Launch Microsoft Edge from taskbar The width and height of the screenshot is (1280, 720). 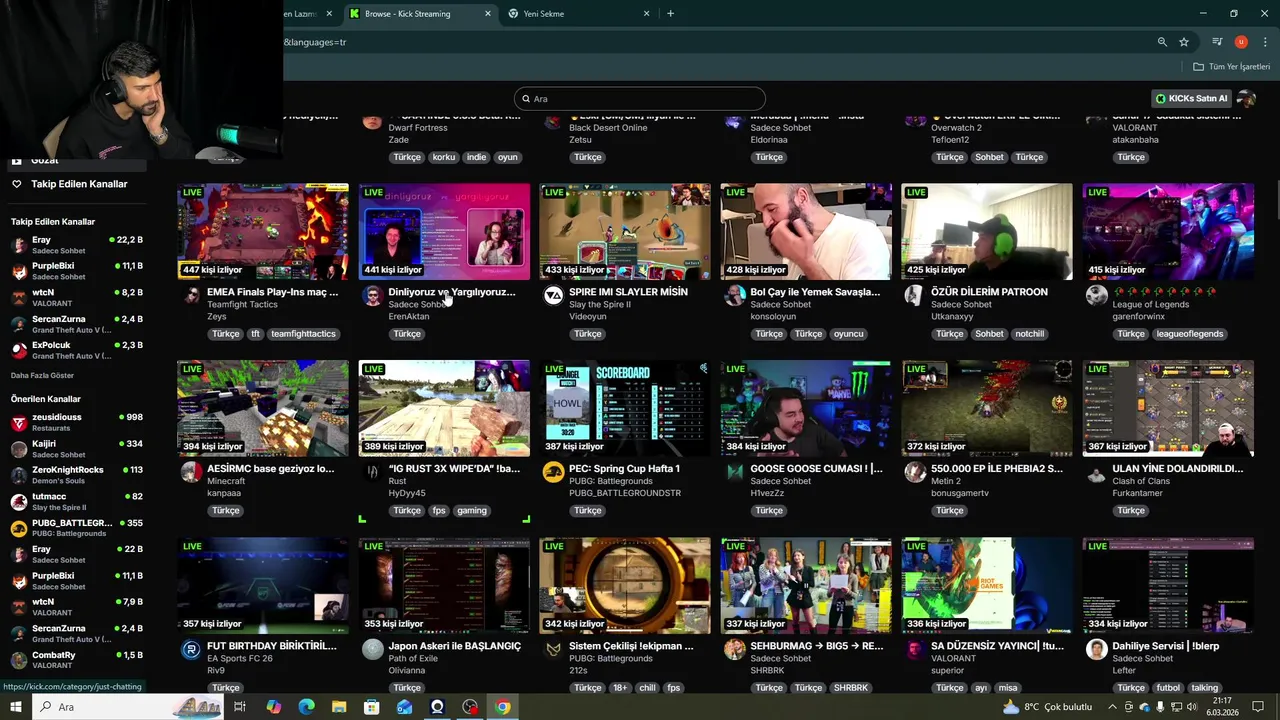[306, 707]
